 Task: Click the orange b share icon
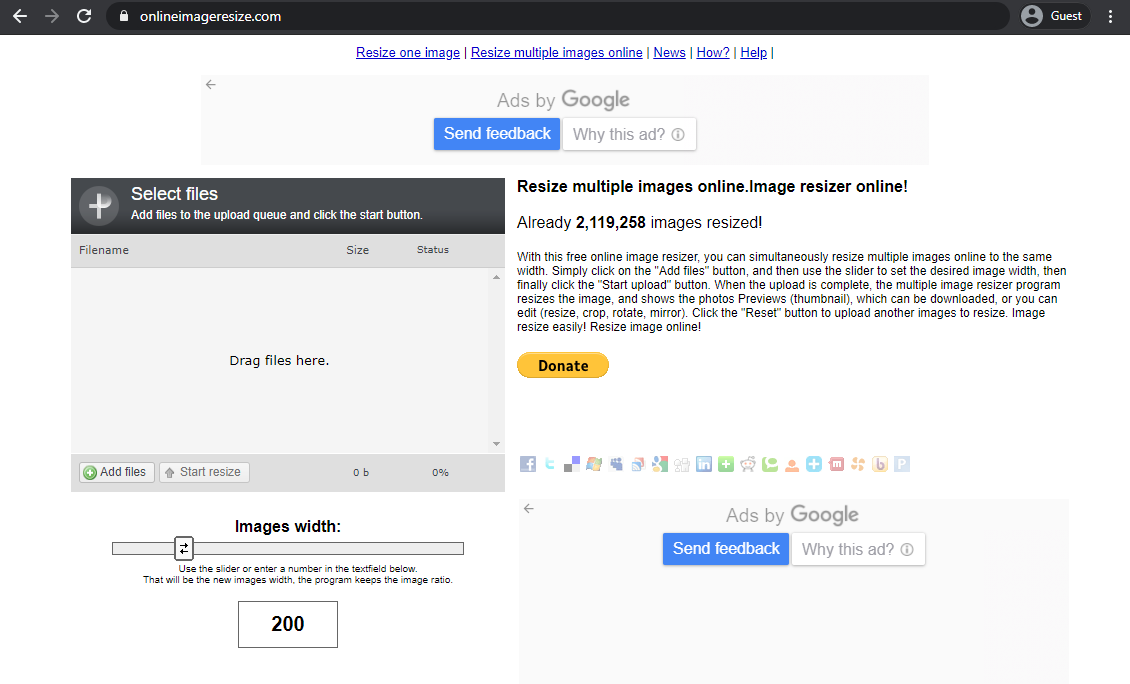880,464
